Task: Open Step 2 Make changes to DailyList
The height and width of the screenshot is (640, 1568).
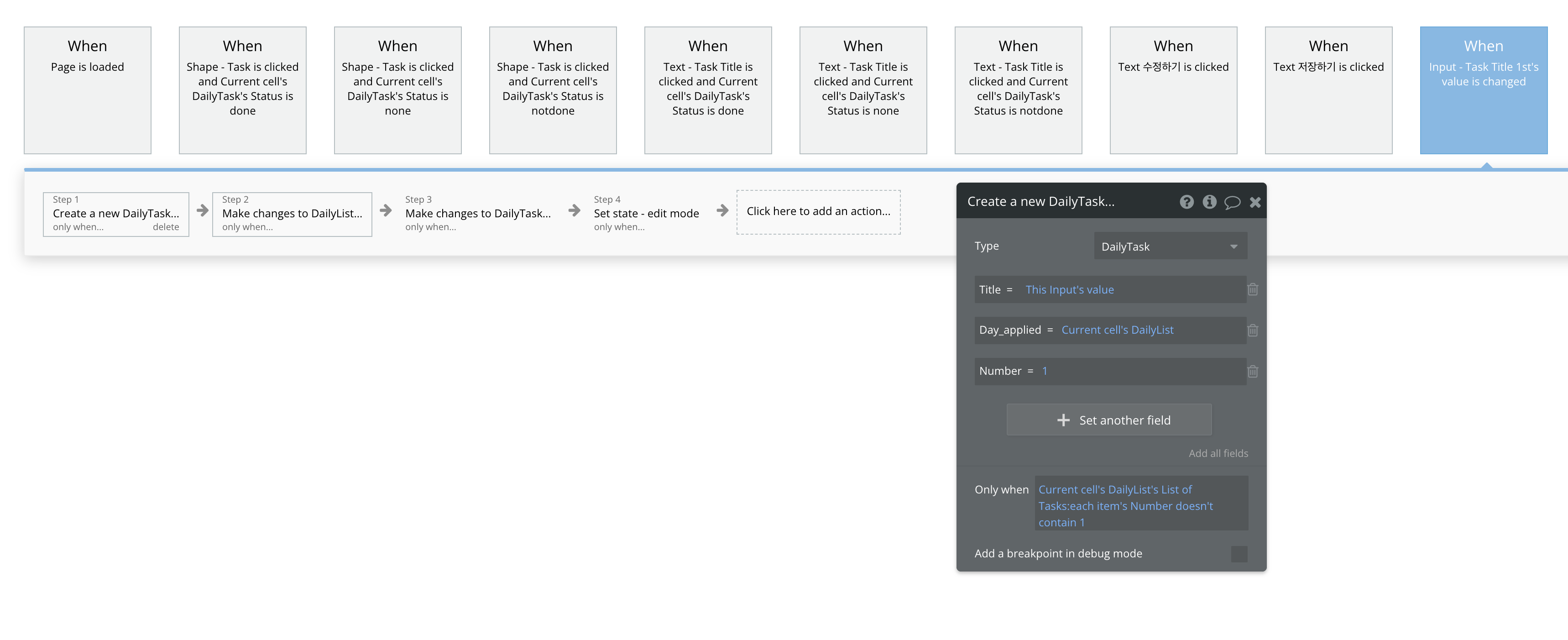Action: pyautogui.click(x=292, y=213)
